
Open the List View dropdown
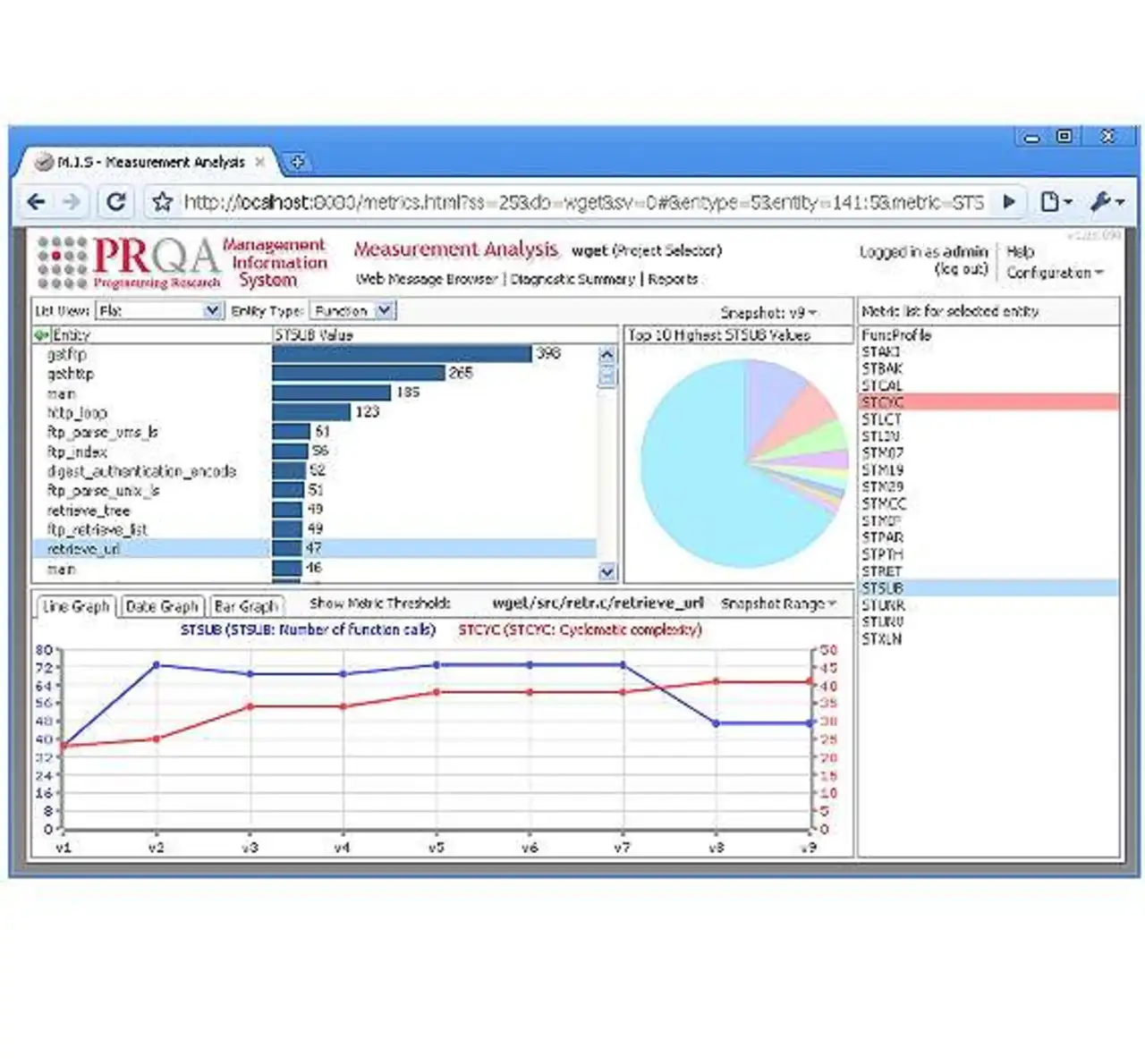[x=212, y=310]
